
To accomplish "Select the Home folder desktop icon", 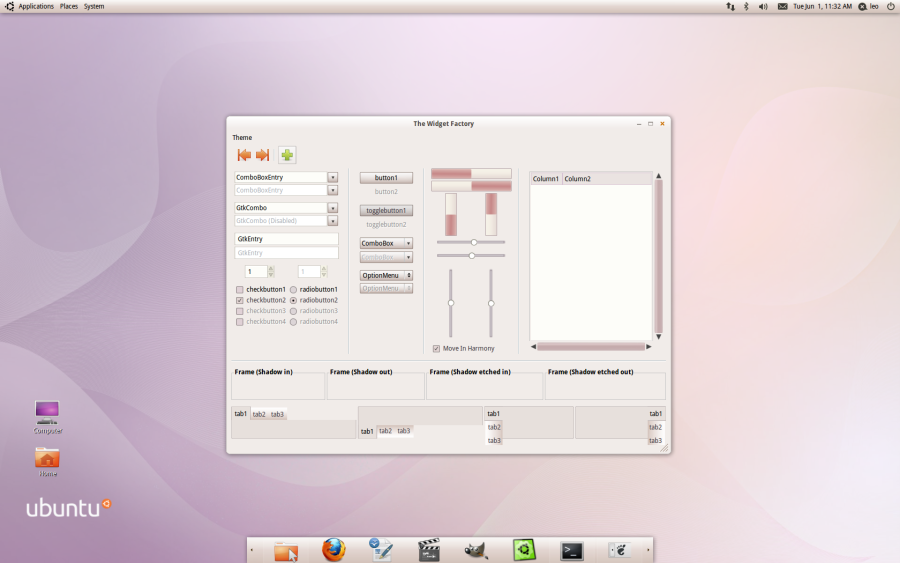I will [47, 462].
